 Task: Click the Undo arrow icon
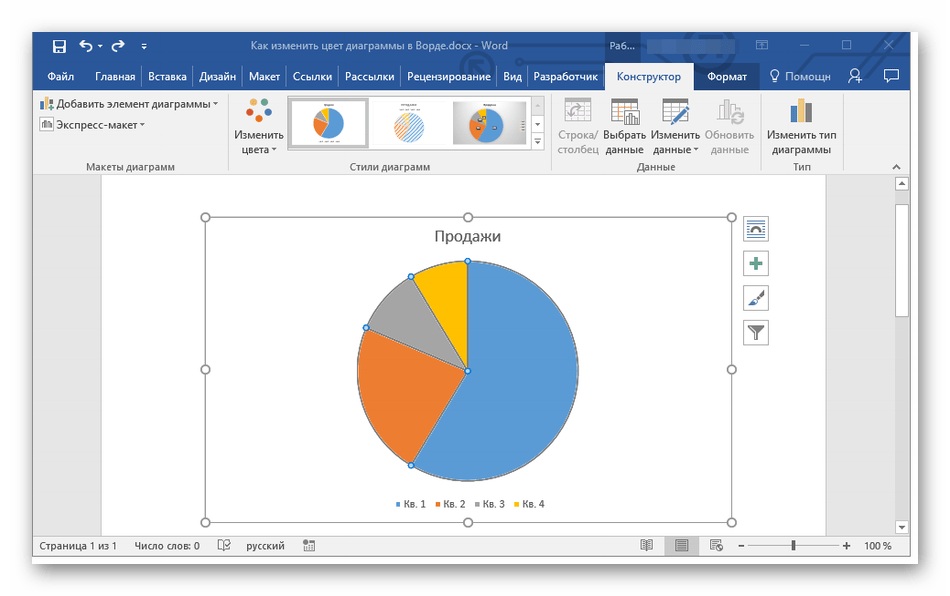pyautogui.click(x=86, y=46)
